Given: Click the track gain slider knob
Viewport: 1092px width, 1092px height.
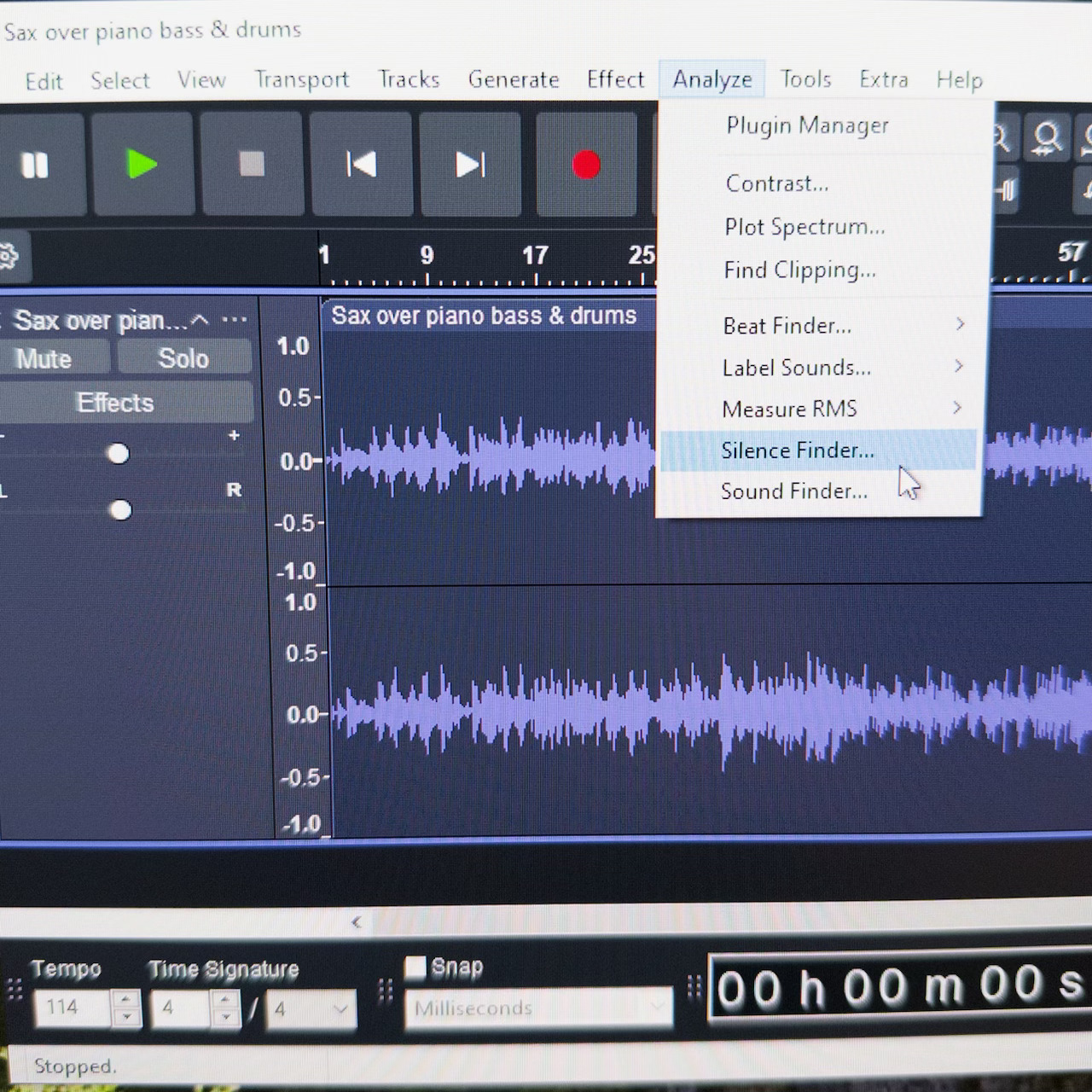Looking at the screenshot, I should [x=118, y=454].
